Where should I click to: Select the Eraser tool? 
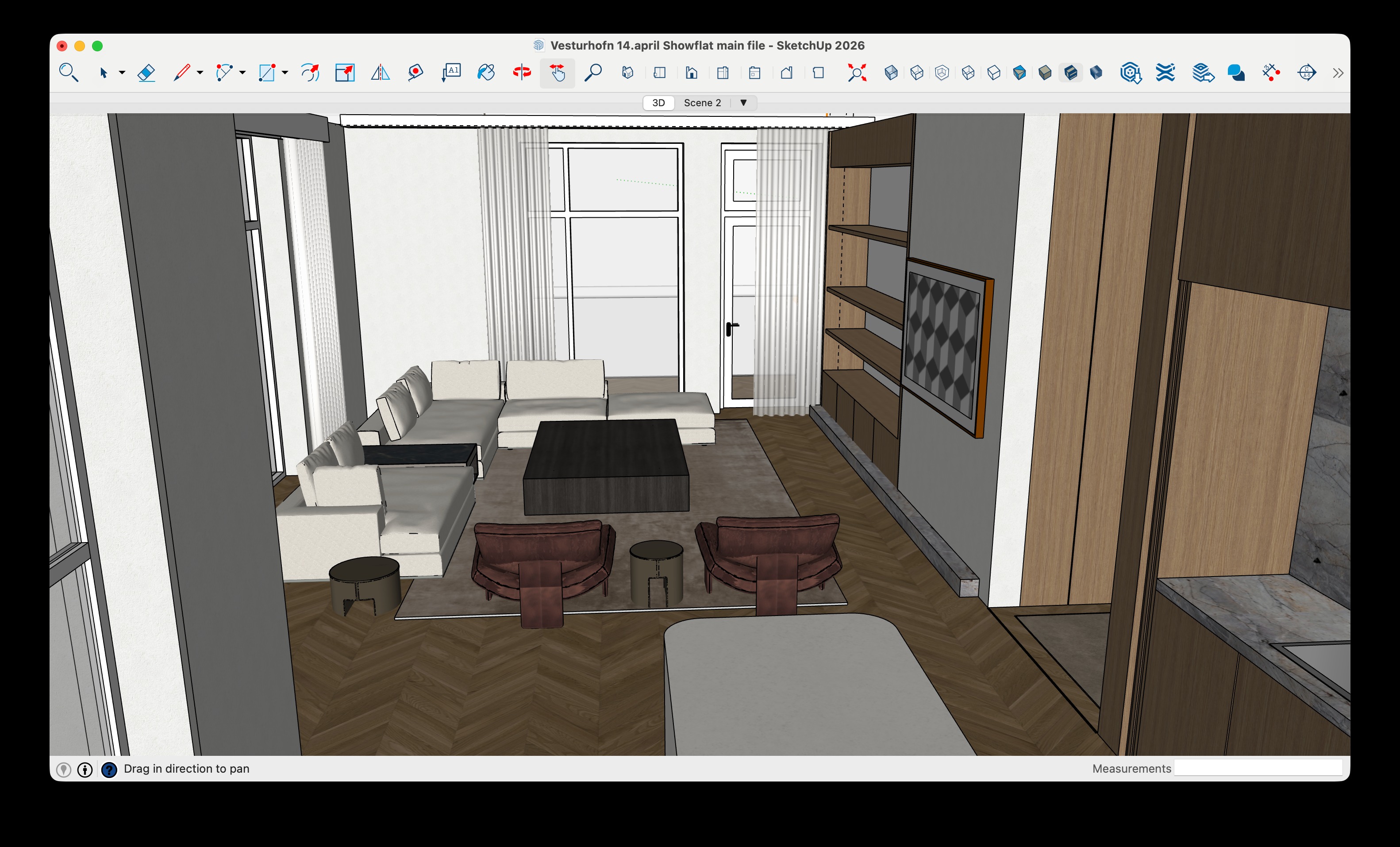(x=146, y=73)
